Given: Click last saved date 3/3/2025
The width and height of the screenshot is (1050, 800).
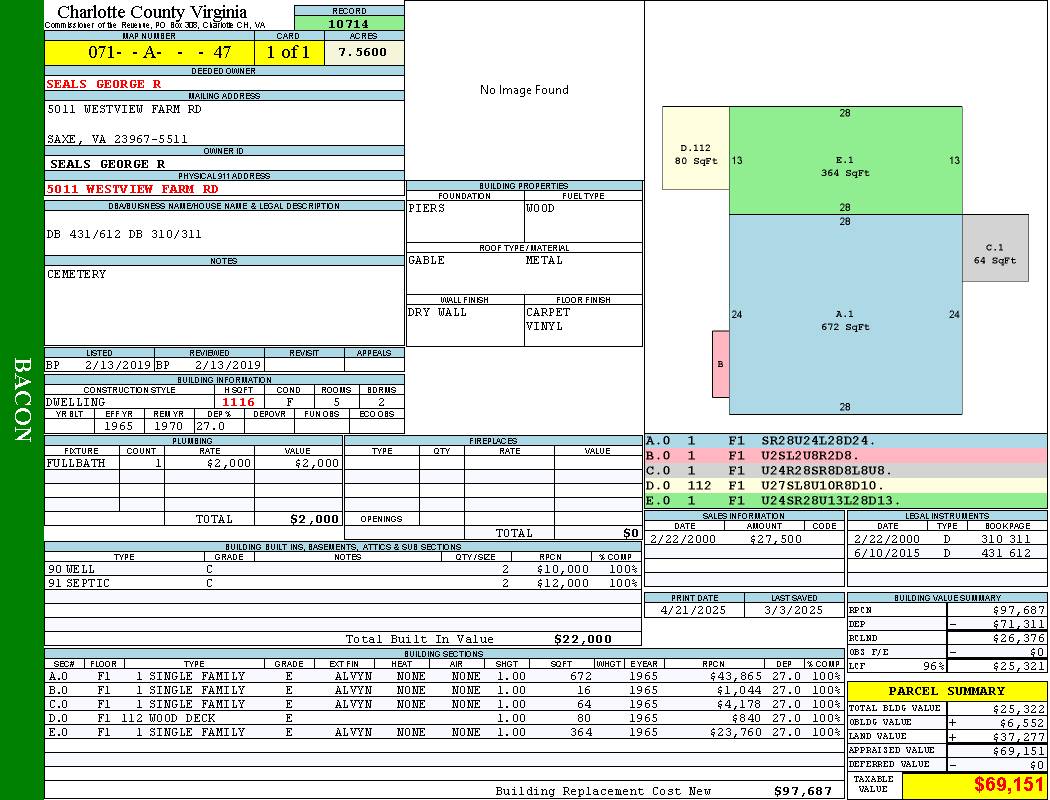Looking at the screenshot, I should (794, 610).
